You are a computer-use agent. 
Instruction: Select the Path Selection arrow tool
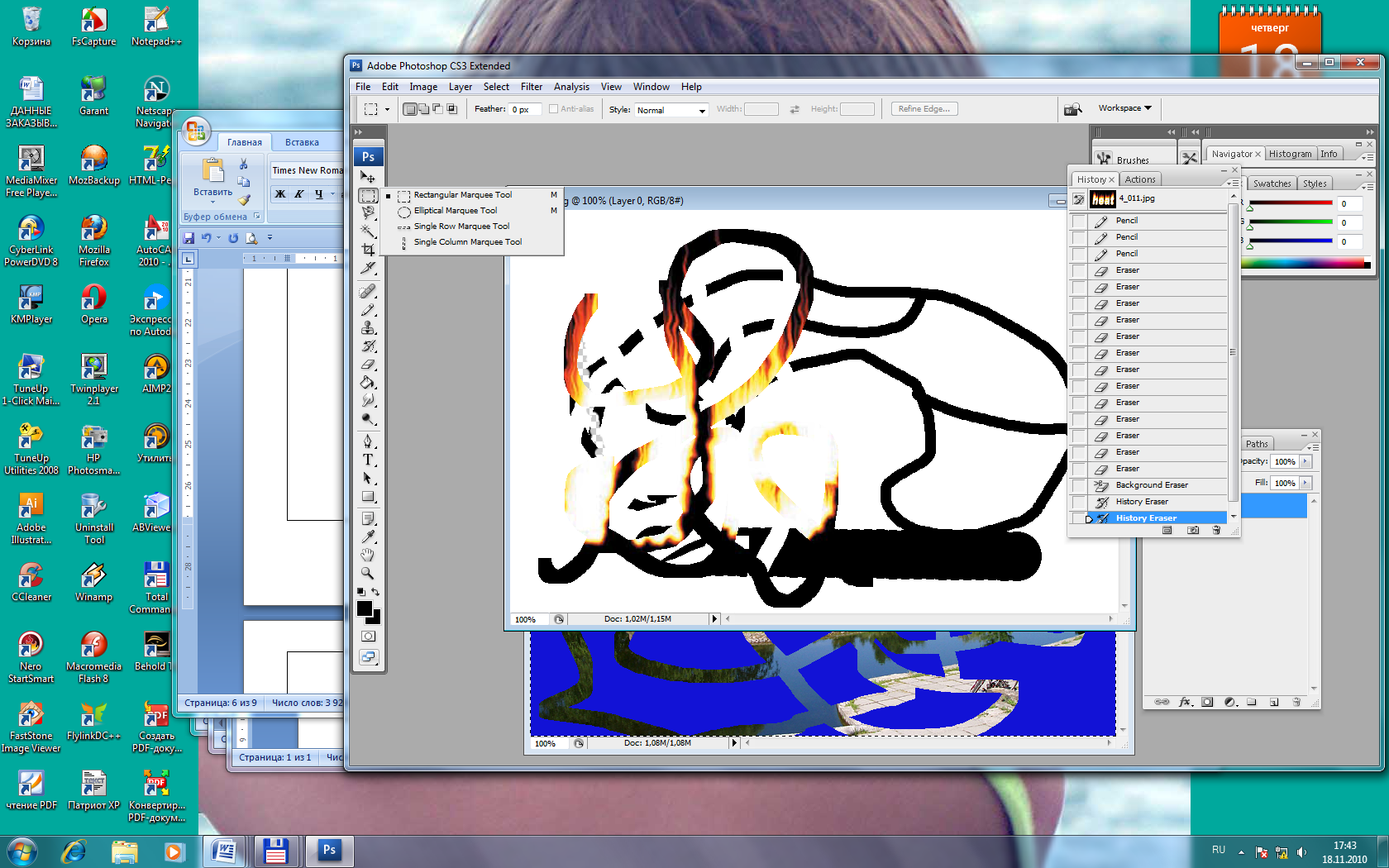click(368, 478)
